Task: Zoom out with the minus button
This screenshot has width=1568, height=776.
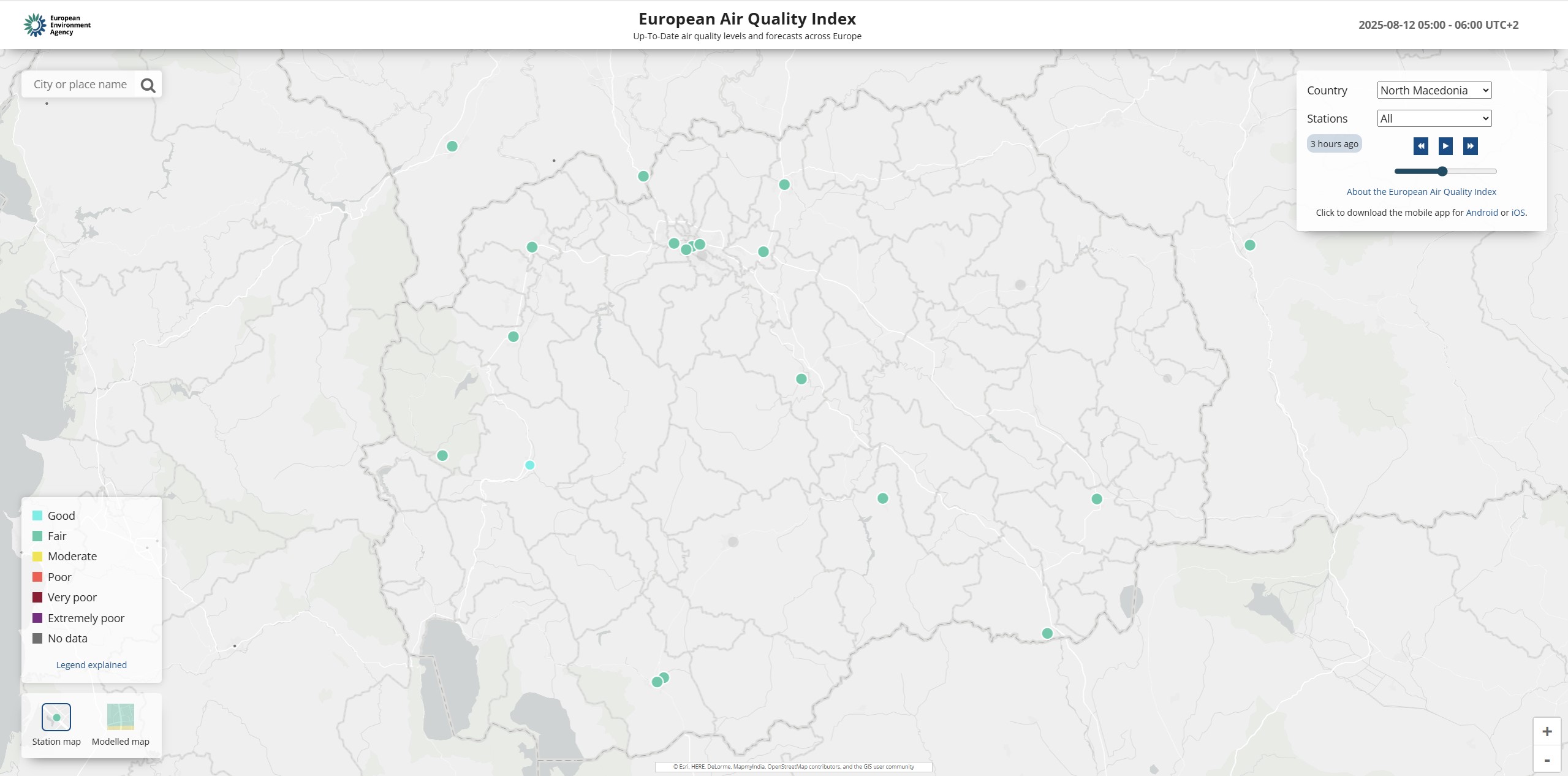Action: coord(1547,760)
